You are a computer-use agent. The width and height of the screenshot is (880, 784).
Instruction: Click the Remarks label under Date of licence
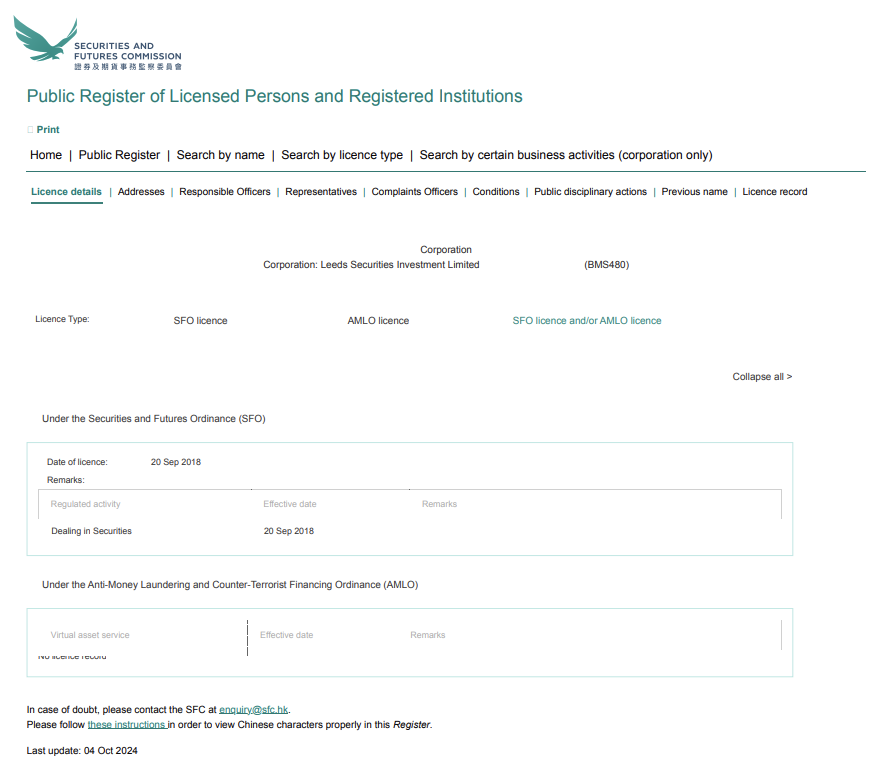click(66, 480)
